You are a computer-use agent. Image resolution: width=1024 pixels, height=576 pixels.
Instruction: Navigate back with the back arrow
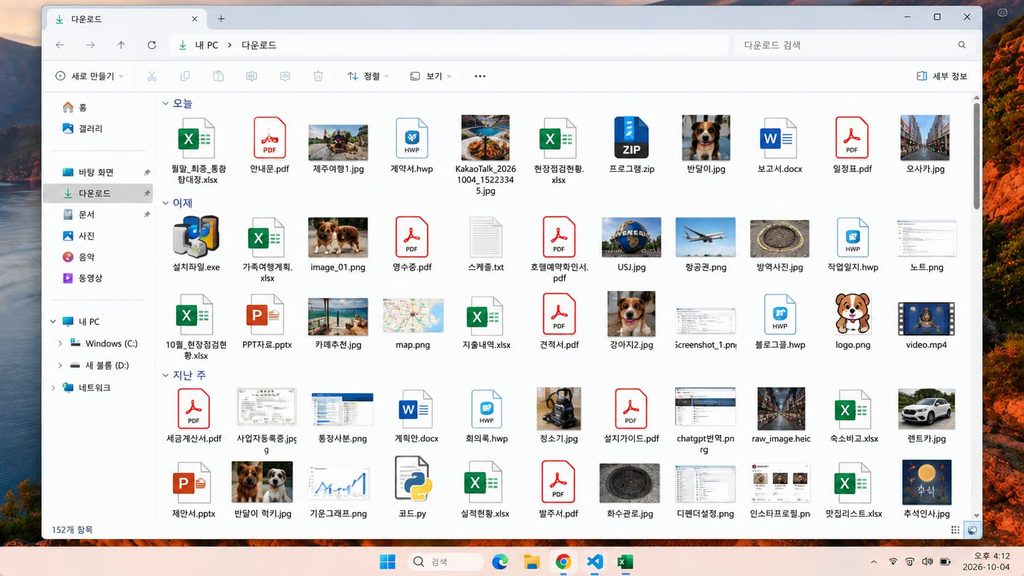point(60,45)
